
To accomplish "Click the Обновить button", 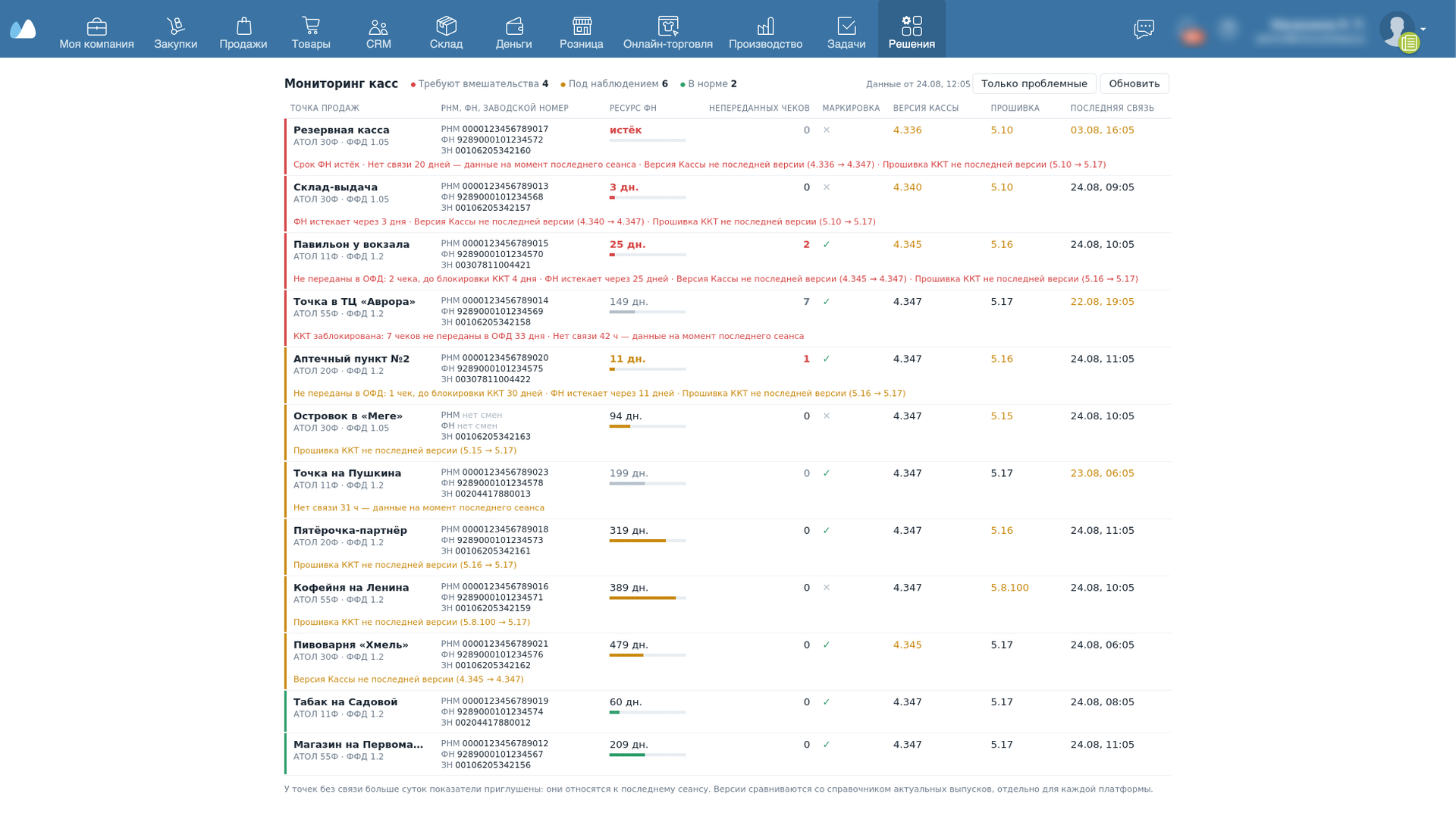I will click(1134, 83).
